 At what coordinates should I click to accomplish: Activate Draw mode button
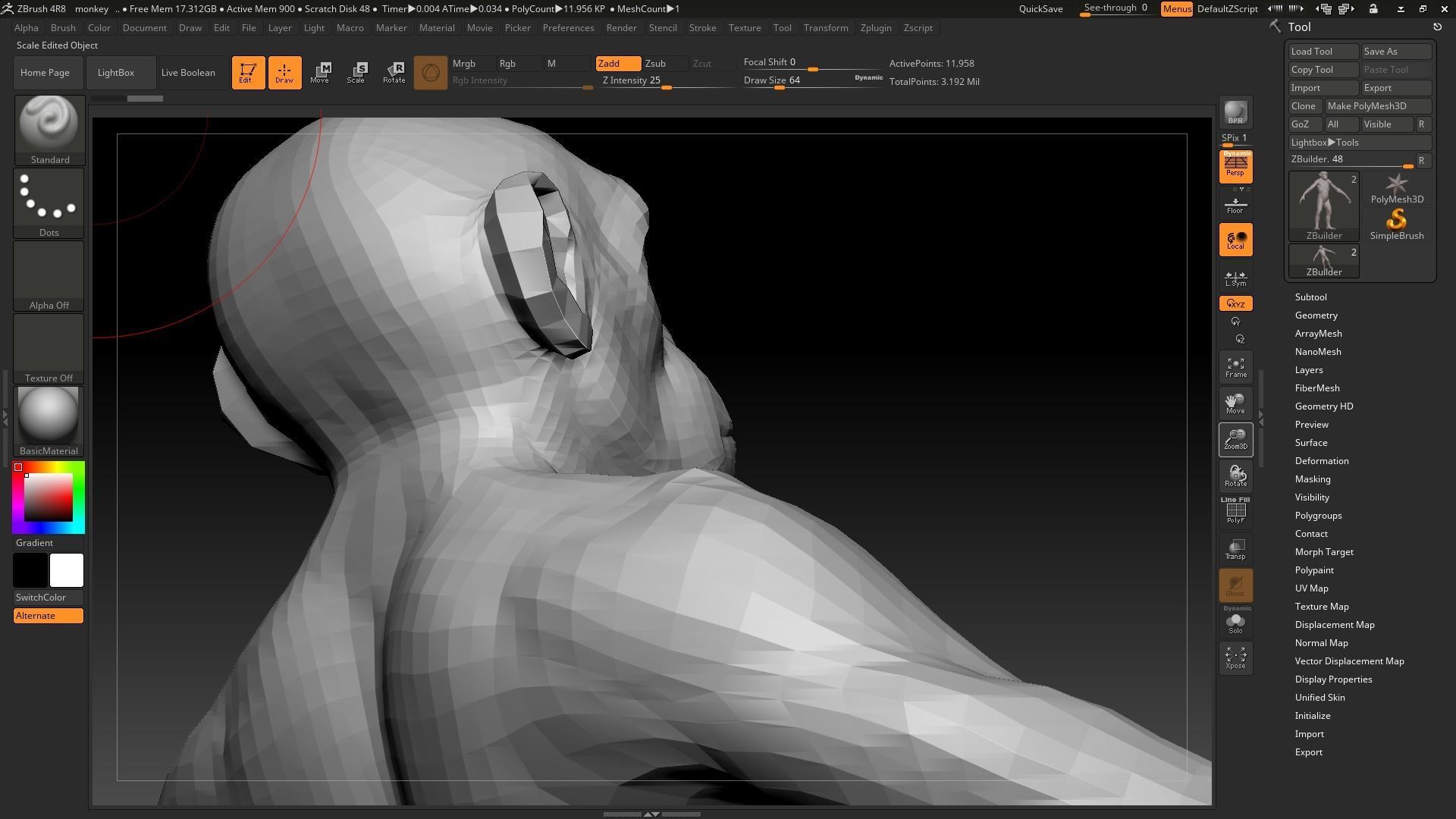point(284,73)
